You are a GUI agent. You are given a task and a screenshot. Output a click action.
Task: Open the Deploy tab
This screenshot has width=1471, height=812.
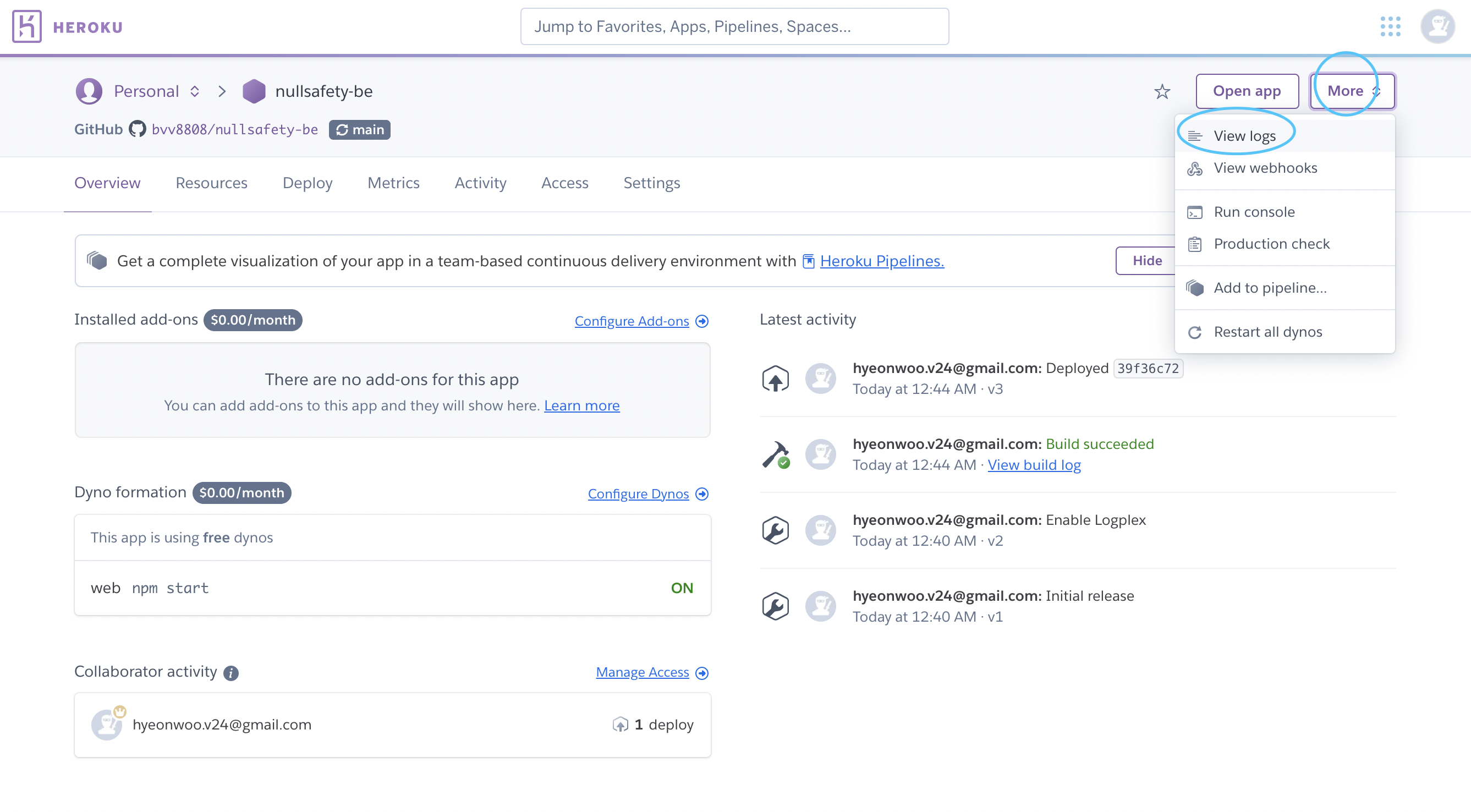(307, 183)
